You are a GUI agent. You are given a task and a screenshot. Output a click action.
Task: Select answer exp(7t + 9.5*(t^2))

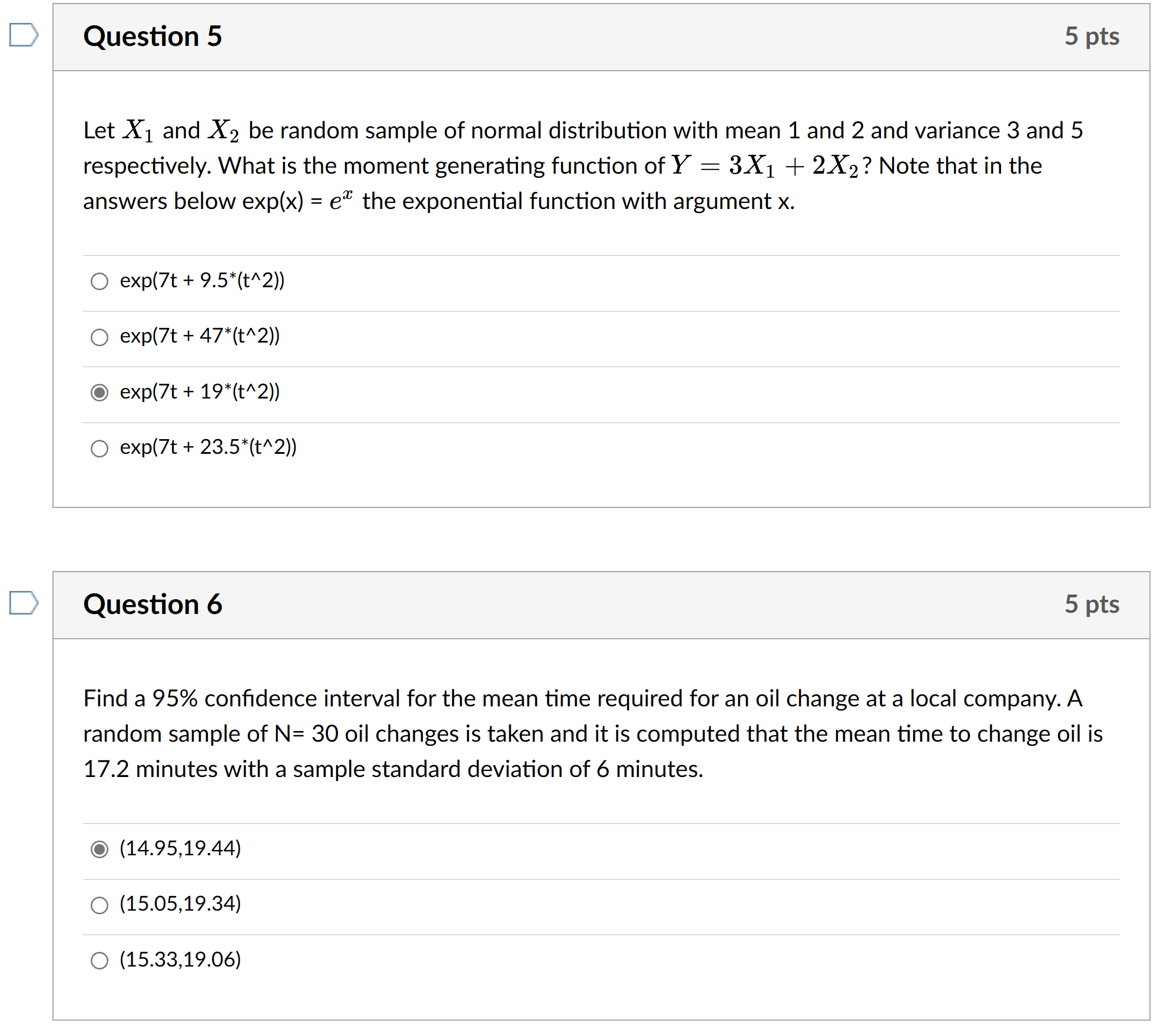point(100,281)
